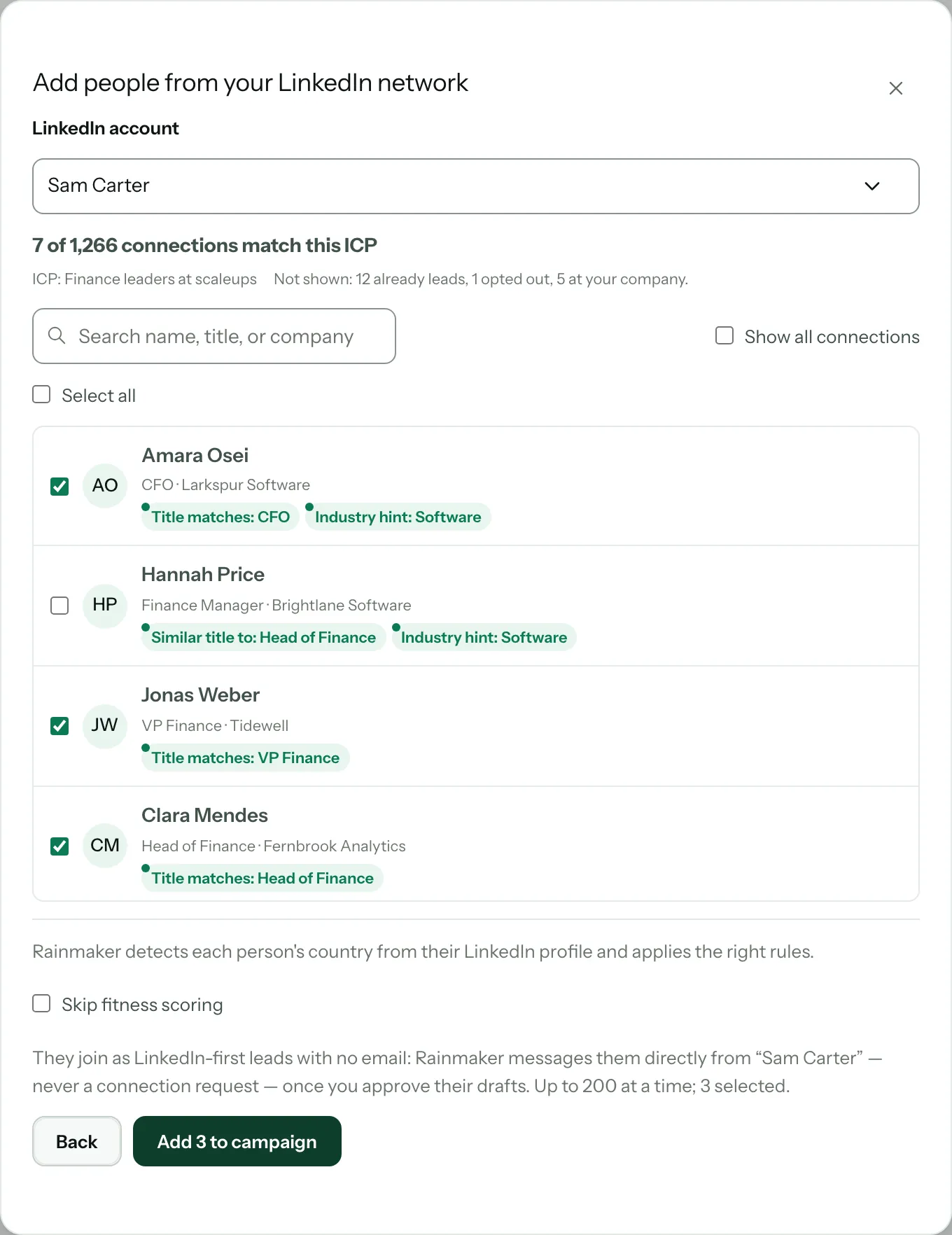Viewport: 952px width, 1235px height.
Task: Click the JW avatar for Jonas Weber
Action: 105,725
